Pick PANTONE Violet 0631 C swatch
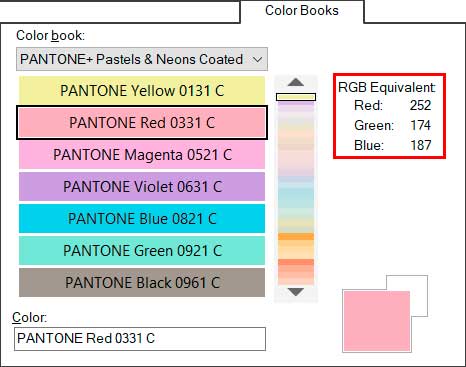Viewport: 466px width, 367px height. point(142,186)
